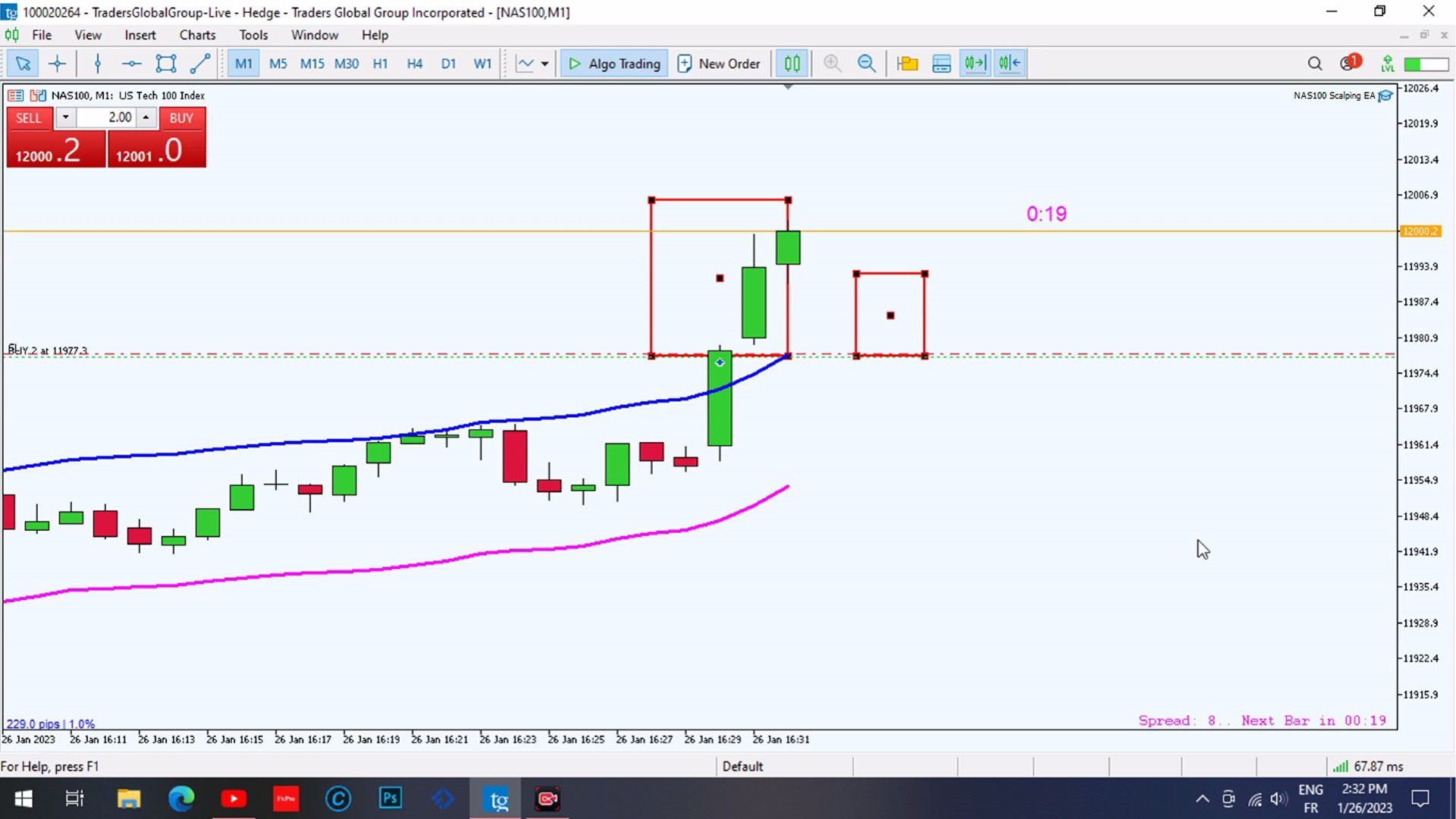This screenshot has width=1456, height=819.
Task: Switch to M30 timeframe
Action: (347, 64)
